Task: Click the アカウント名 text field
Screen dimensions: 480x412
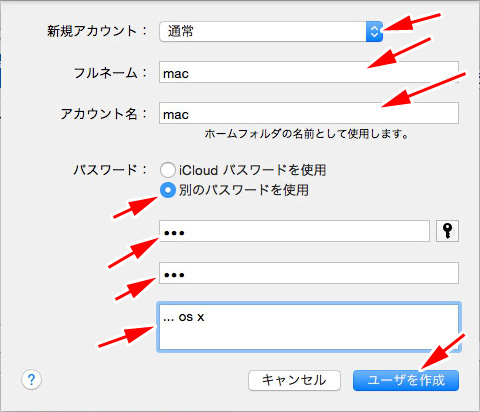Action: click(309, 113)
